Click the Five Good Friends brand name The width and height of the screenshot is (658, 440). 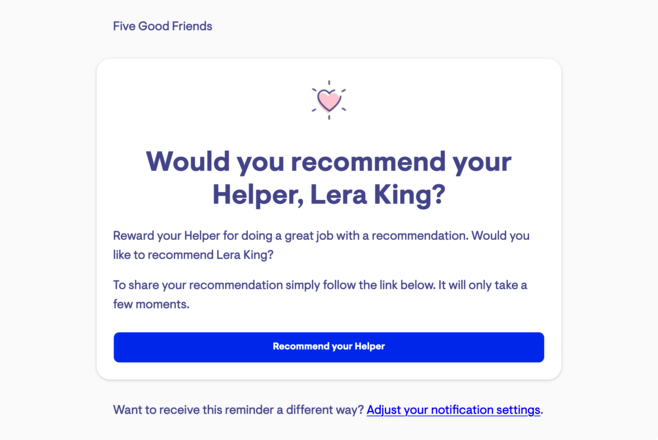[x=162, y=26]
